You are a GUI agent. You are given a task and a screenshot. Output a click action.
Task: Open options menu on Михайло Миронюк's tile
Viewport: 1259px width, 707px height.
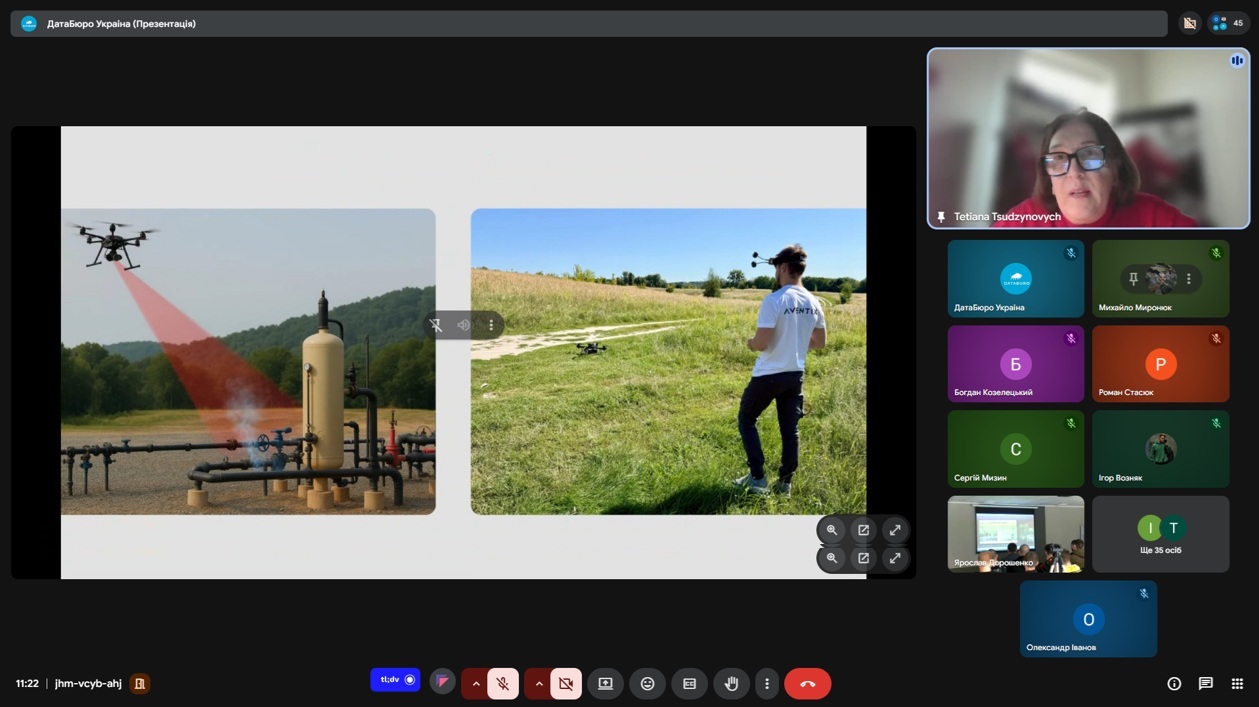point(1189,279)
